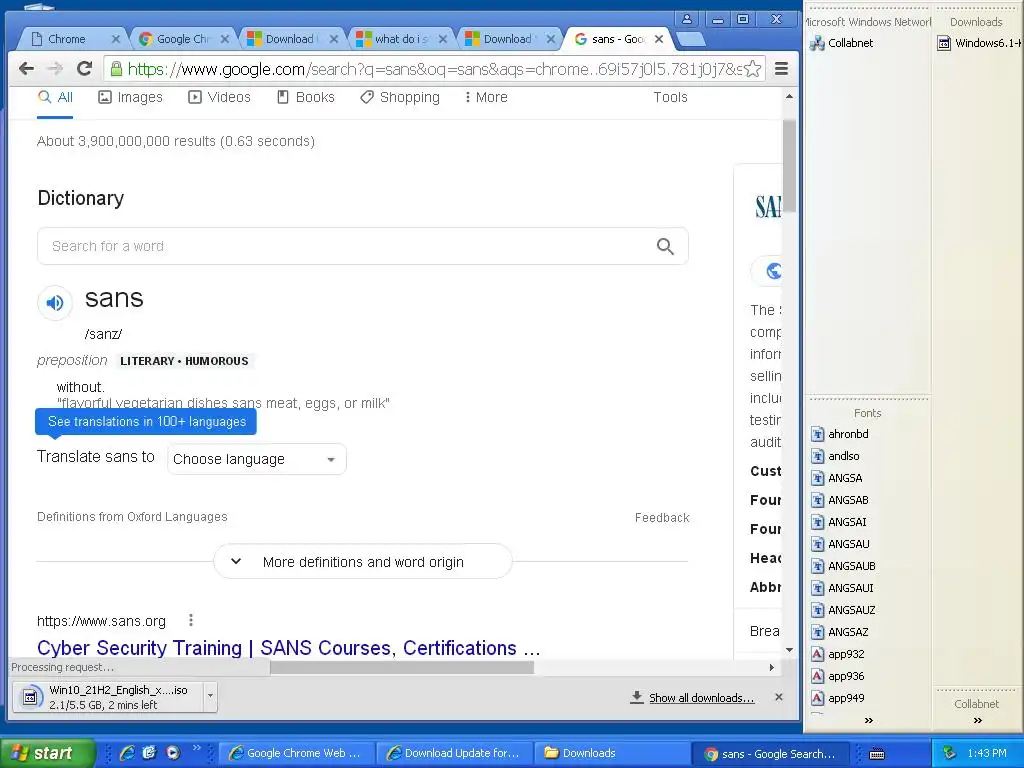Click Chrome's forward arrow button
The image size is (1024, 768).
pyautogui.click(x=56, y=69)
